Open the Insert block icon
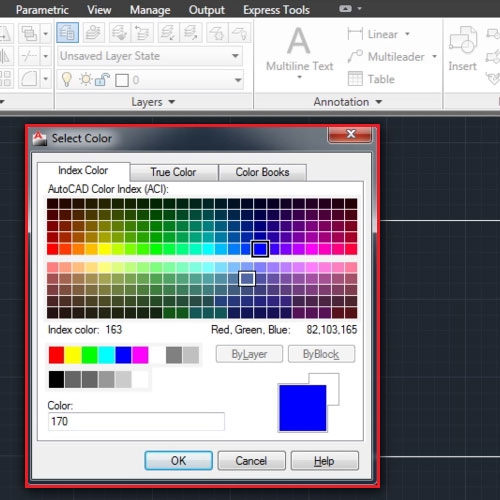 pyautogui.click(x=463, y=40)
